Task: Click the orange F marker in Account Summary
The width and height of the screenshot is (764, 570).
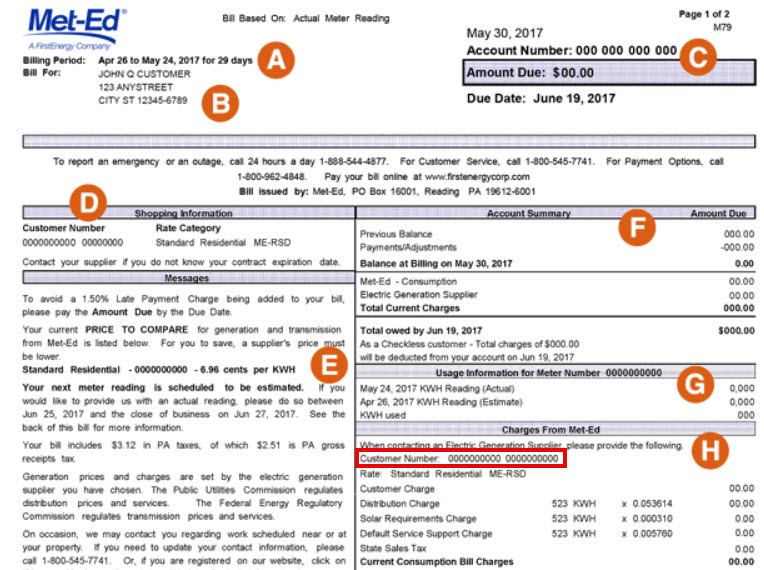Action: (637, 227)
